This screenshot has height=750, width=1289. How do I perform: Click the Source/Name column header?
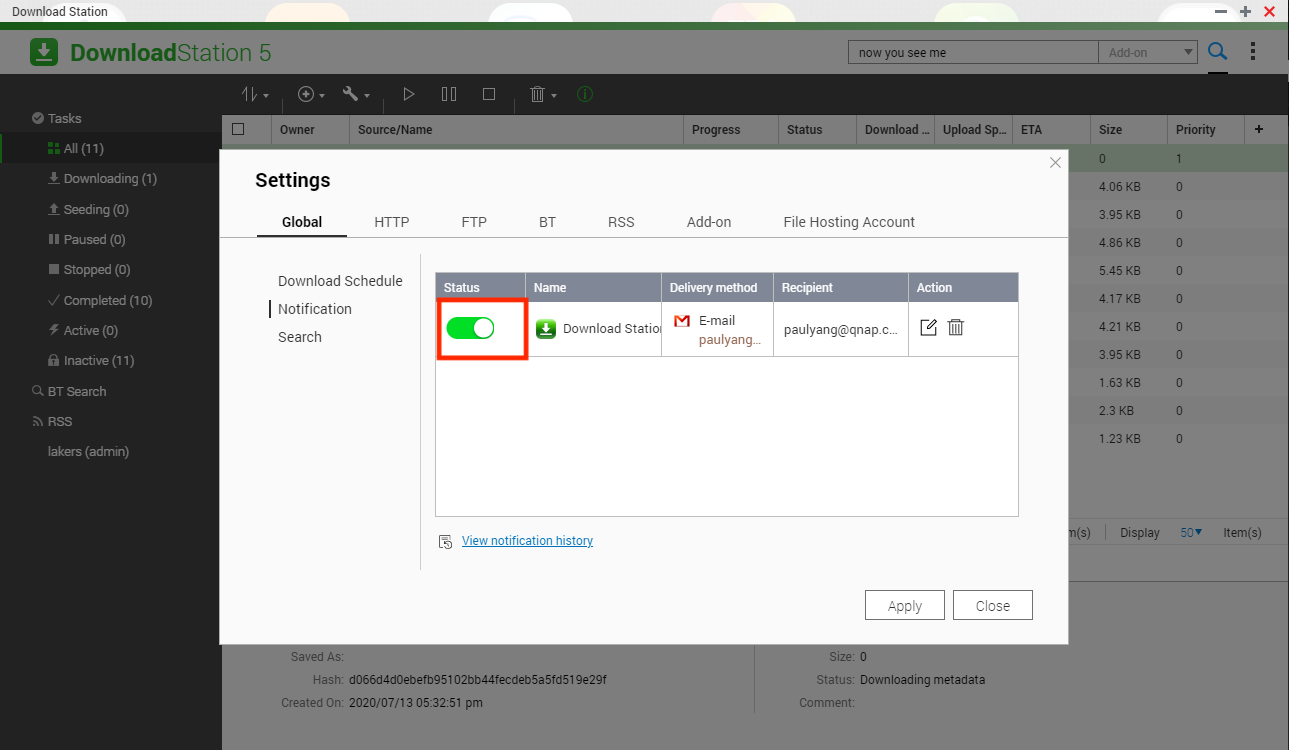(517, 129)
